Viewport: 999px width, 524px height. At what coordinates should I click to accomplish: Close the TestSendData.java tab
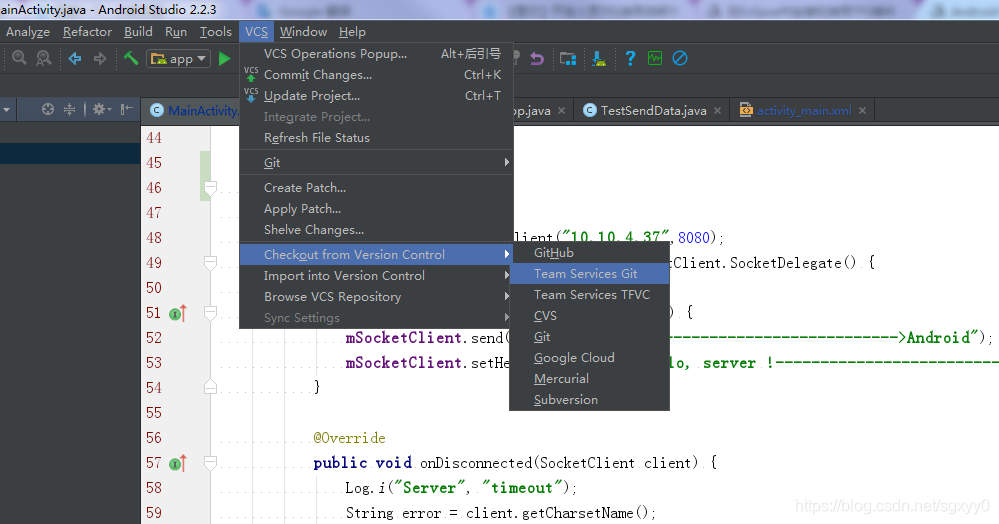coord(717,111)
